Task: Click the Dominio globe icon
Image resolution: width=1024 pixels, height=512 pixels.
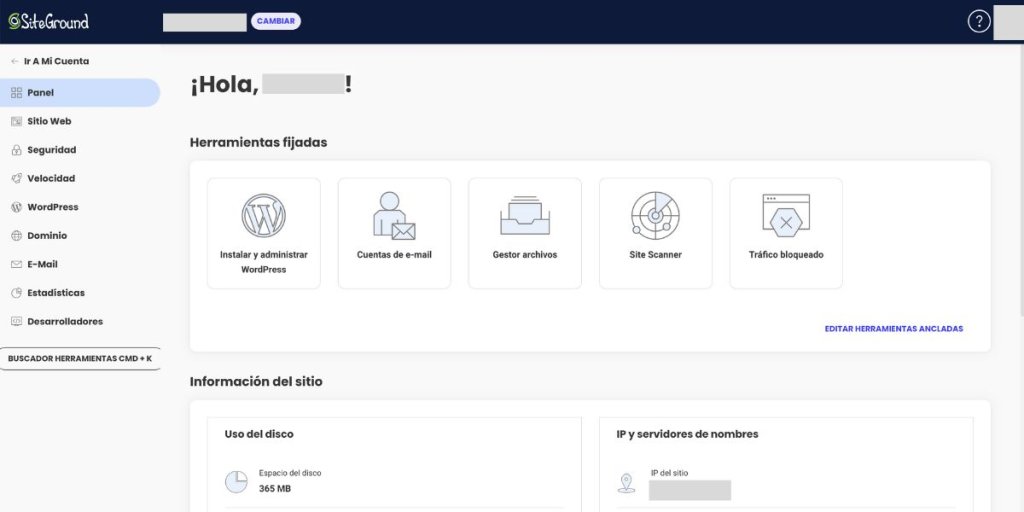Action: coord(16,236)
